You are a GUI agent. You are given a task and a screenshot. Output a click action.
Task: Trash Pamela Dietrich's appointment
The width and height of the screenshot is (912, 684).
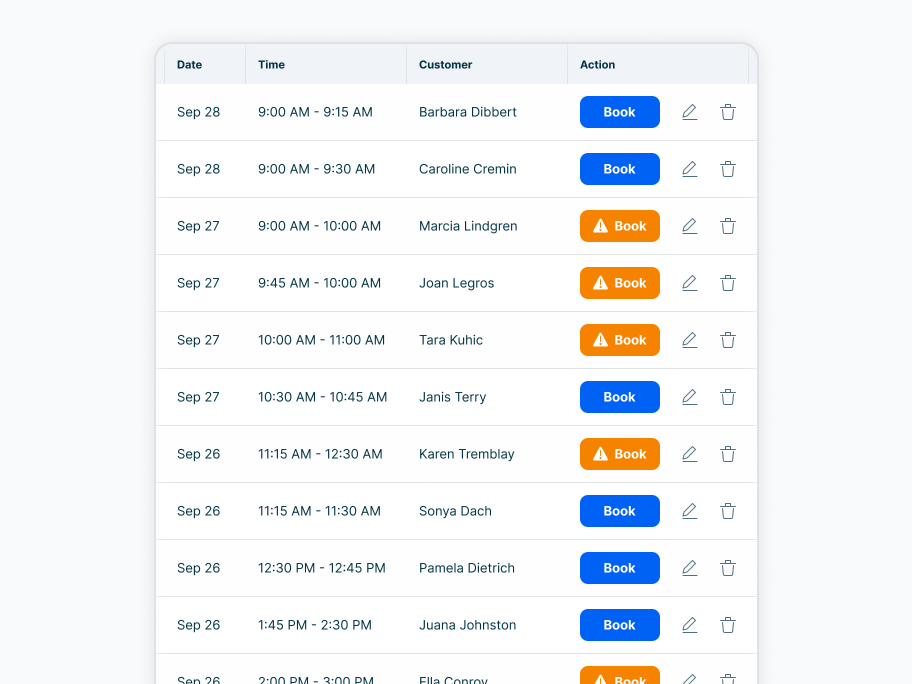pos(728,568)
